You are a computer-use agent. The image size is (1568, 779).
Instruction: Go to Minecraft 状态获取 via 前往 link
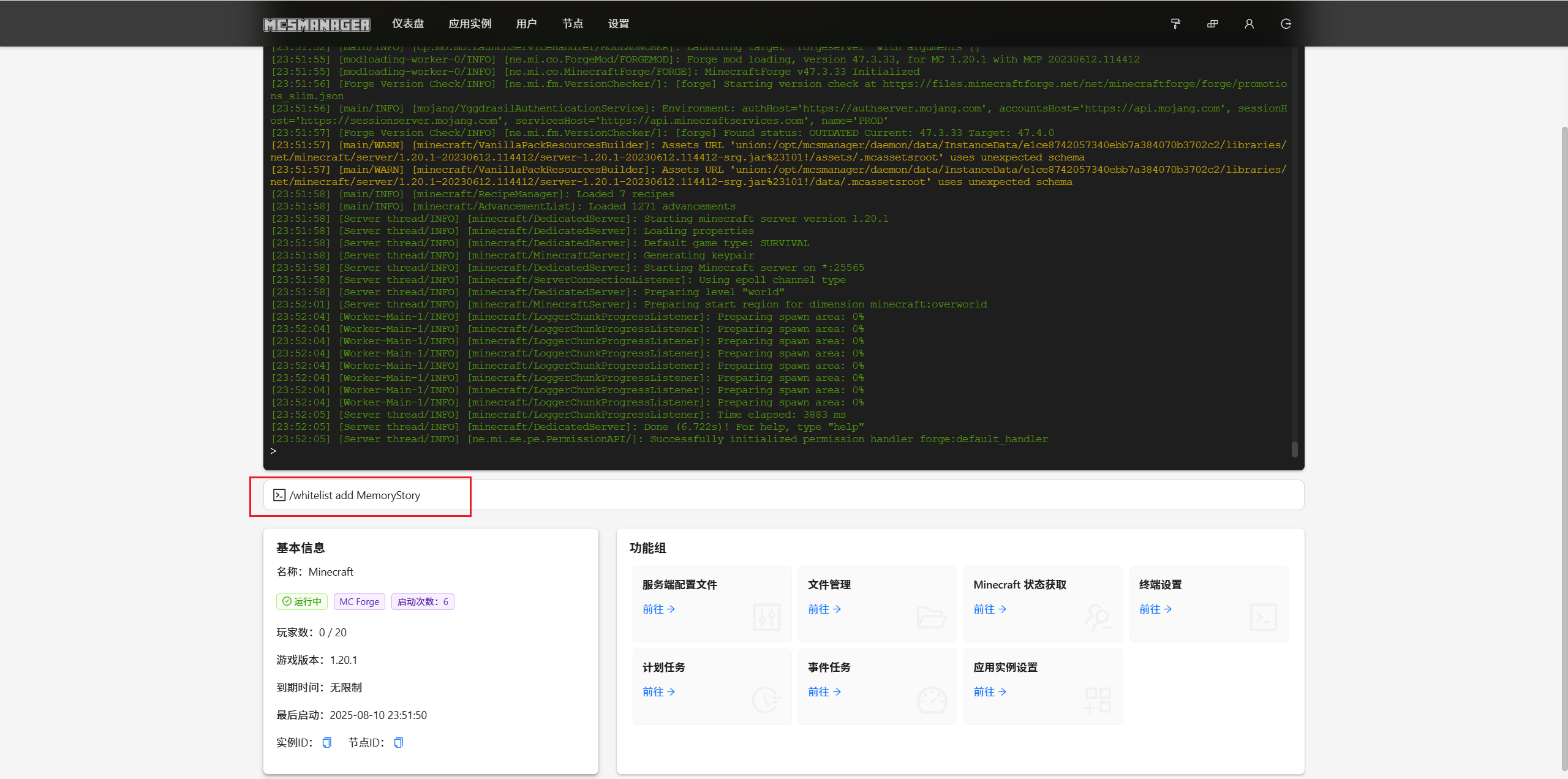coord(990,609)
